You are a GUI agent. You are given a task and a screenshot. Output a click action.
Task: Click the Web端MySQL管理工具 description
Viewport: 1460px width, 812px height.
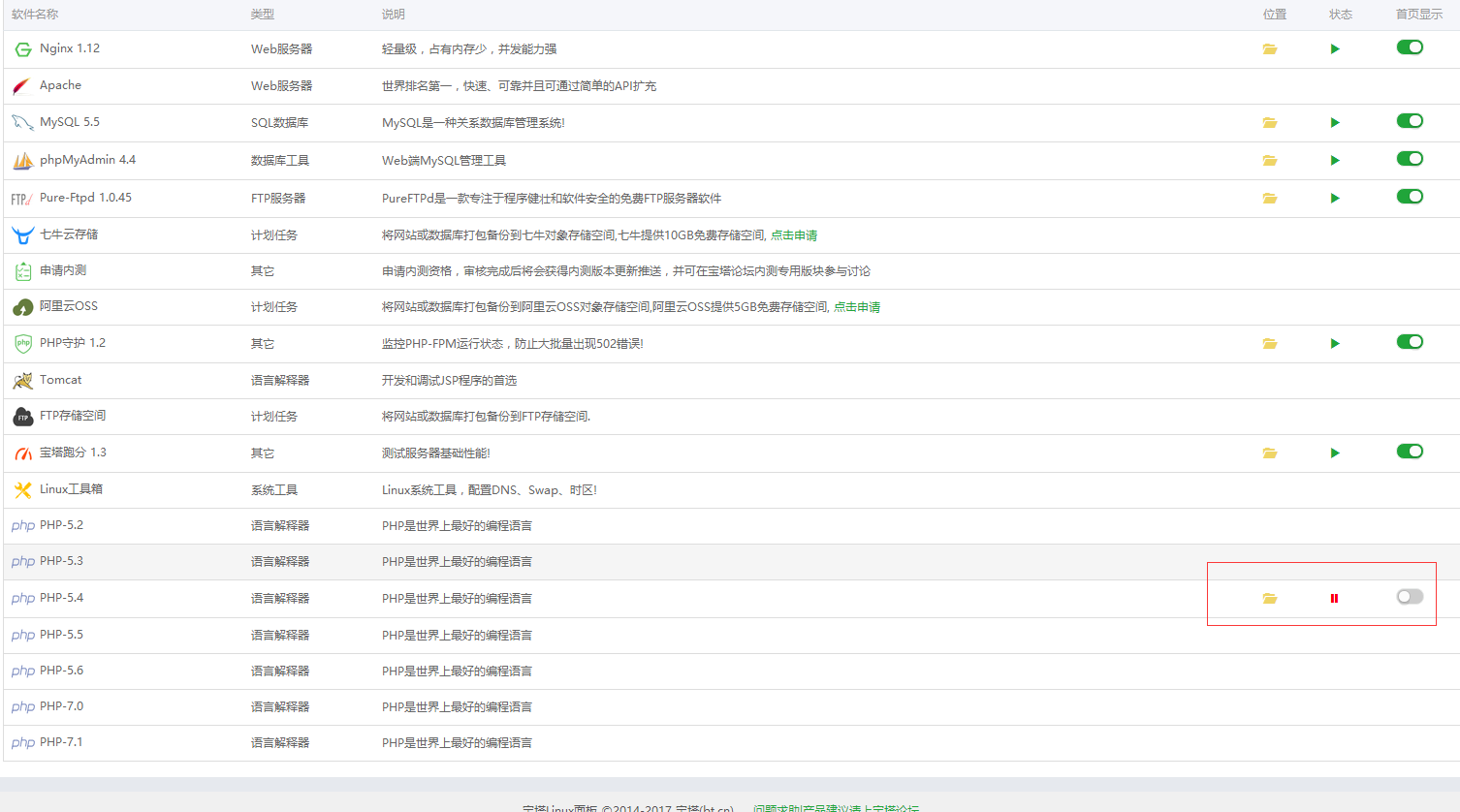click(x=444, y=161)
